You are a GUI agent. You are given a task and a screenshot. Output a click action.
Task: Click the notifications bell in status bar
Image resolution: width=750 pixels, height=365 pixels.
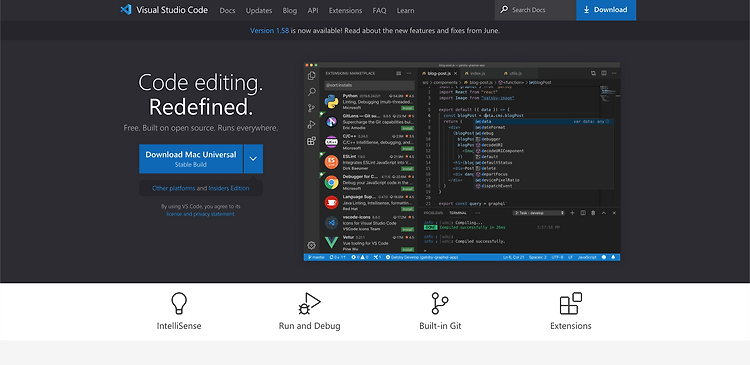pyautogui.click(x=613, y=257)
